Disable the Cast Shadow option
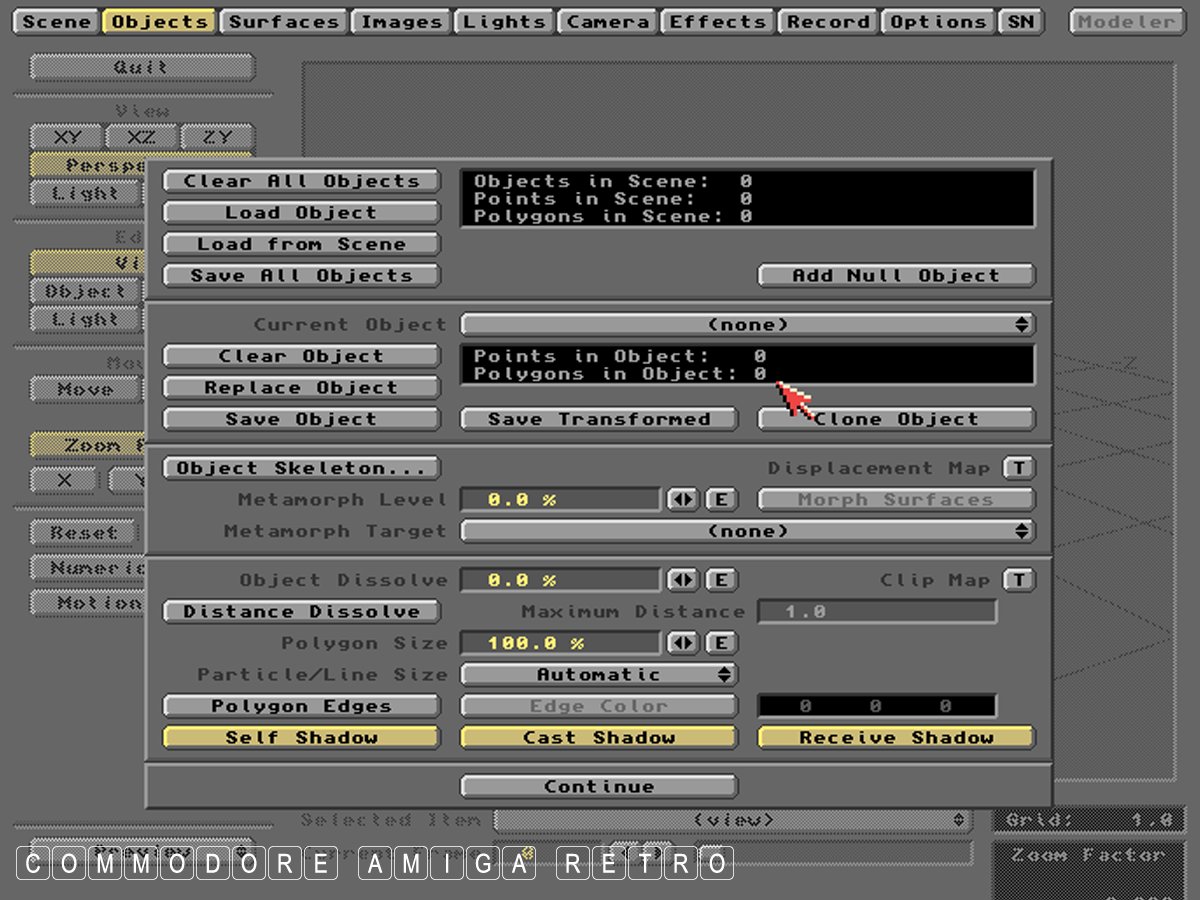1200x900 pixels. pos(598,738)
